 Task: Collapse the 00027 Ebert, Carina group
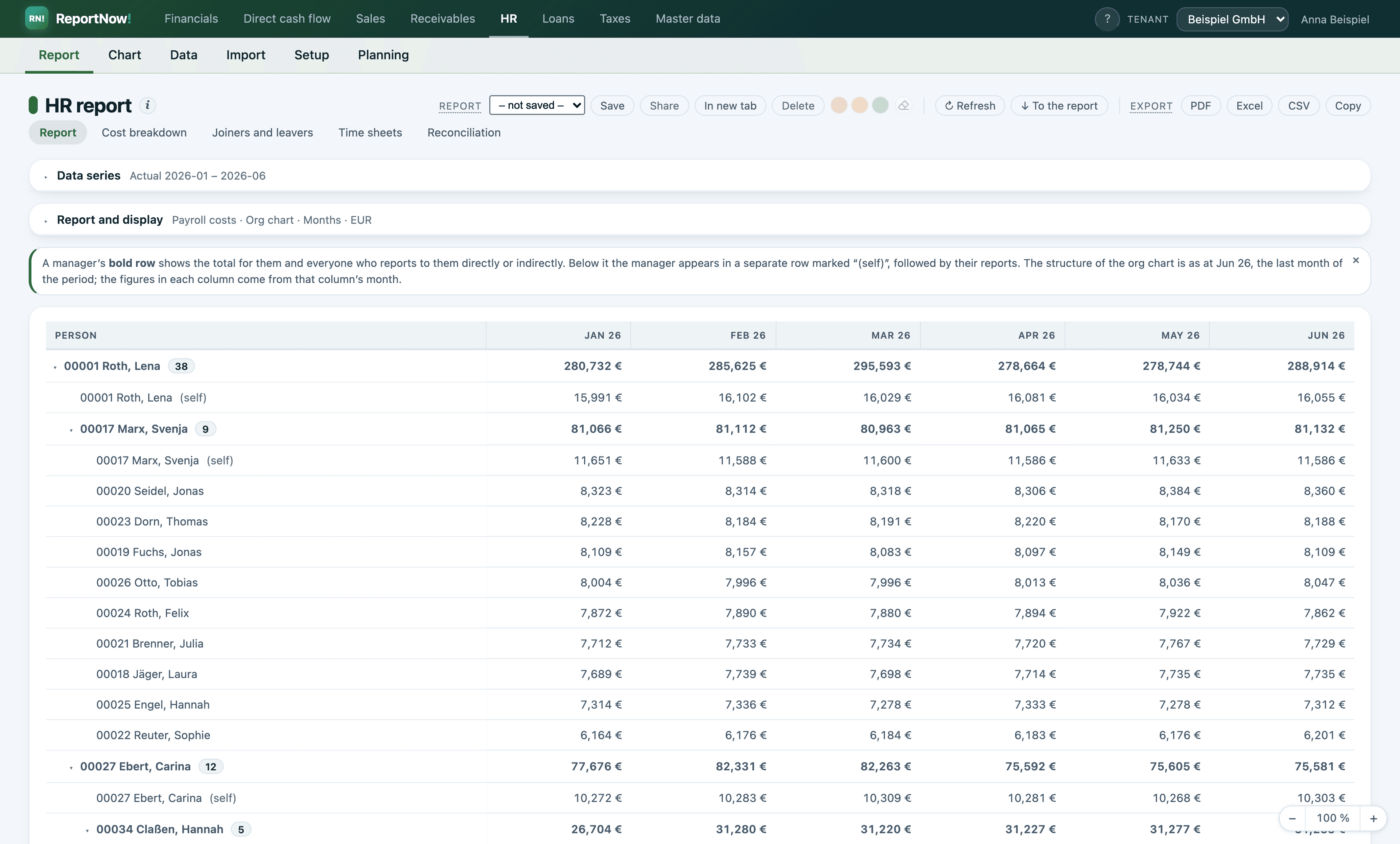point(71,768)
